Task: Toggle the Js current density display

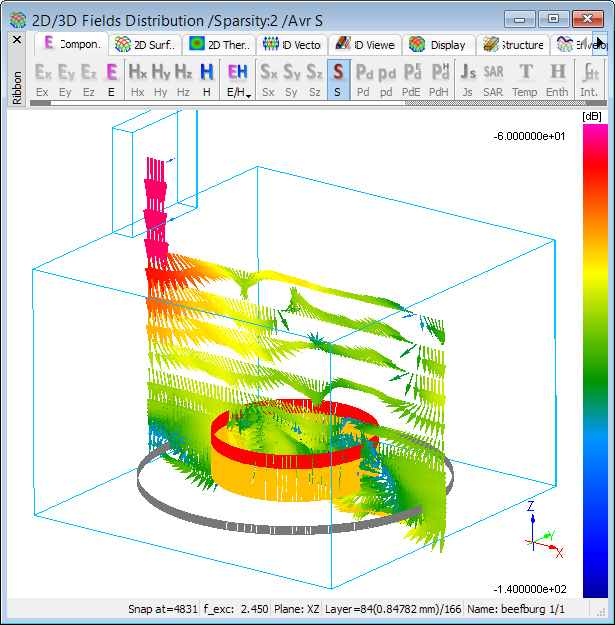Action: (x=467, y=79)
